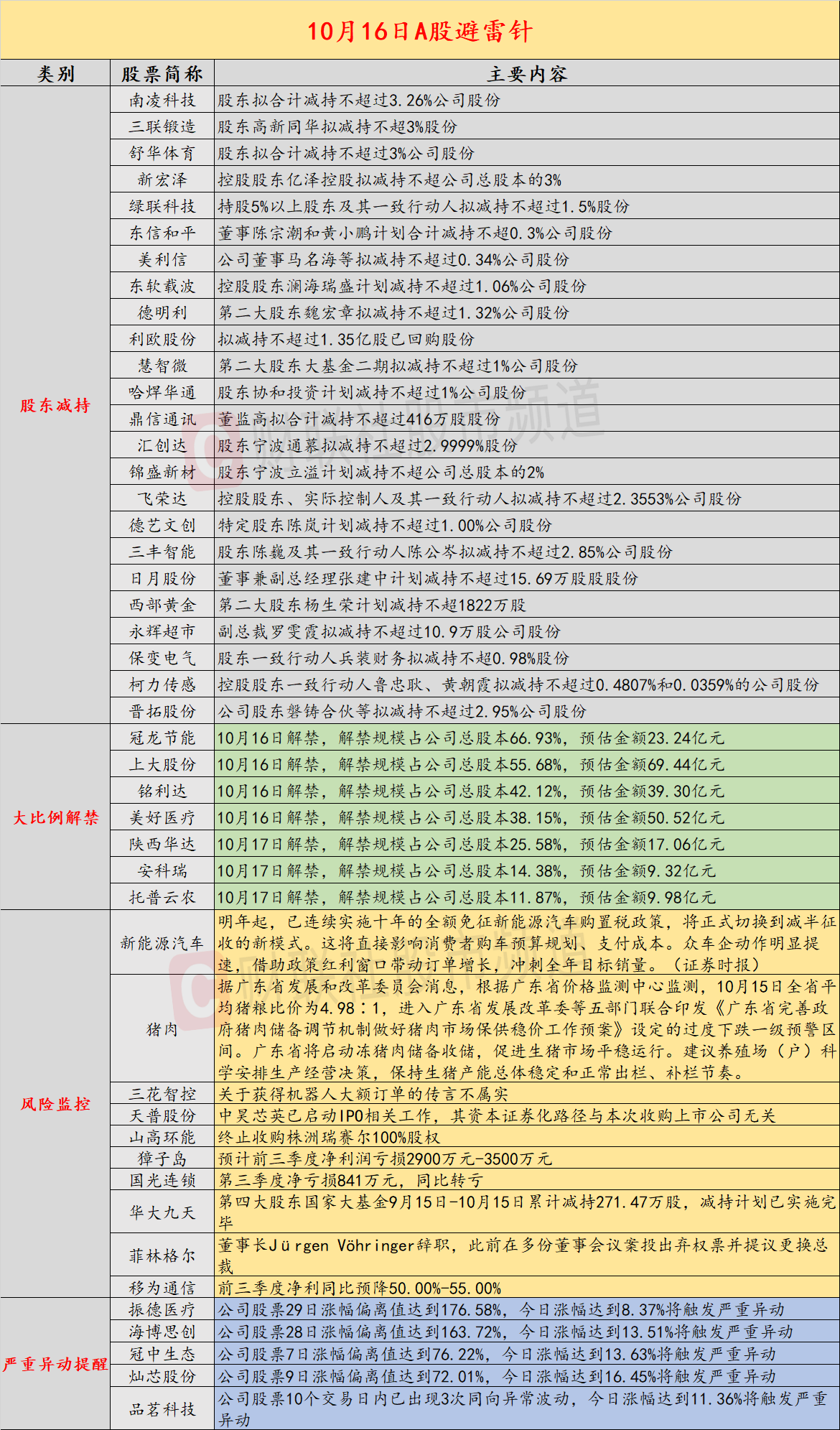
Task: Select stock name 德明利
Action: click(x=162, y=312)
